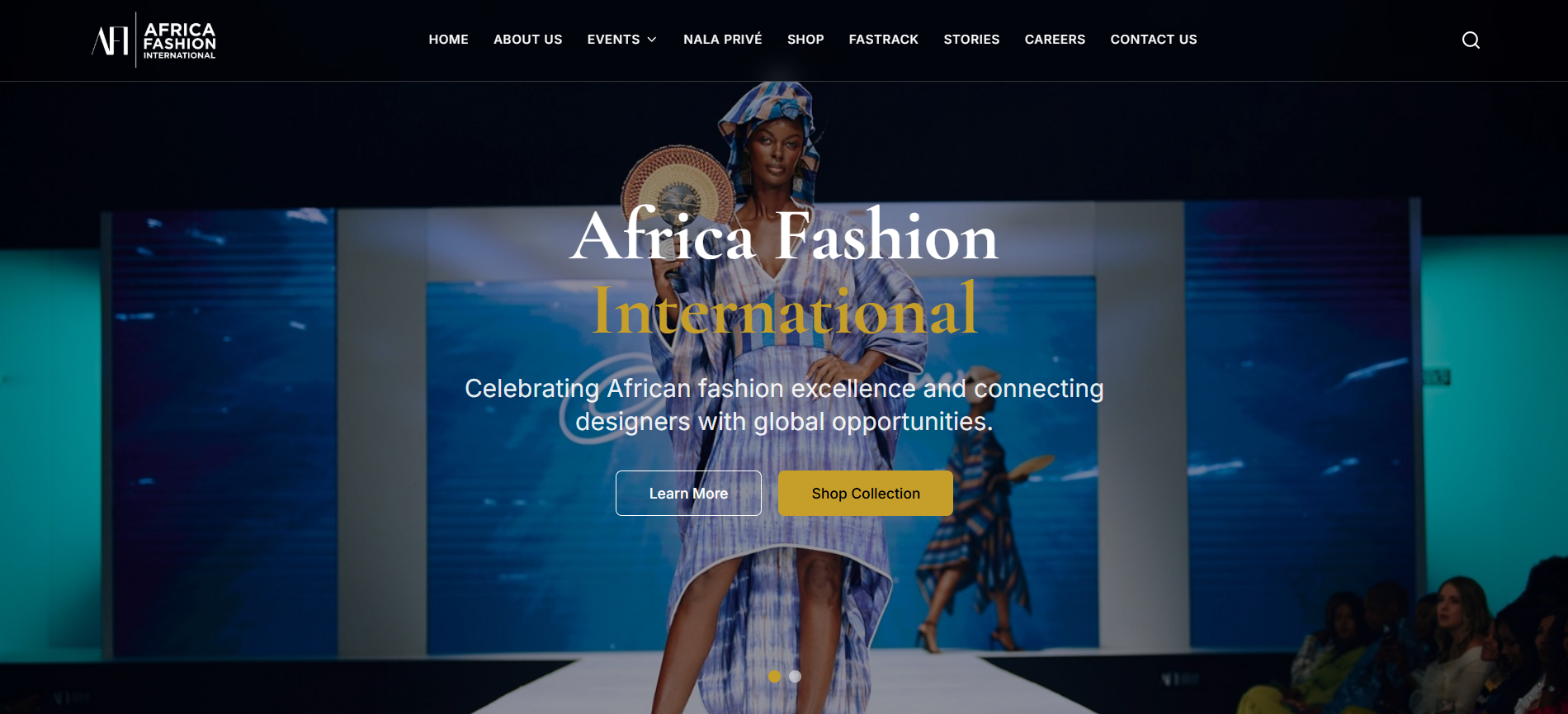Click the Learn More button

click(x=688, y=494)
